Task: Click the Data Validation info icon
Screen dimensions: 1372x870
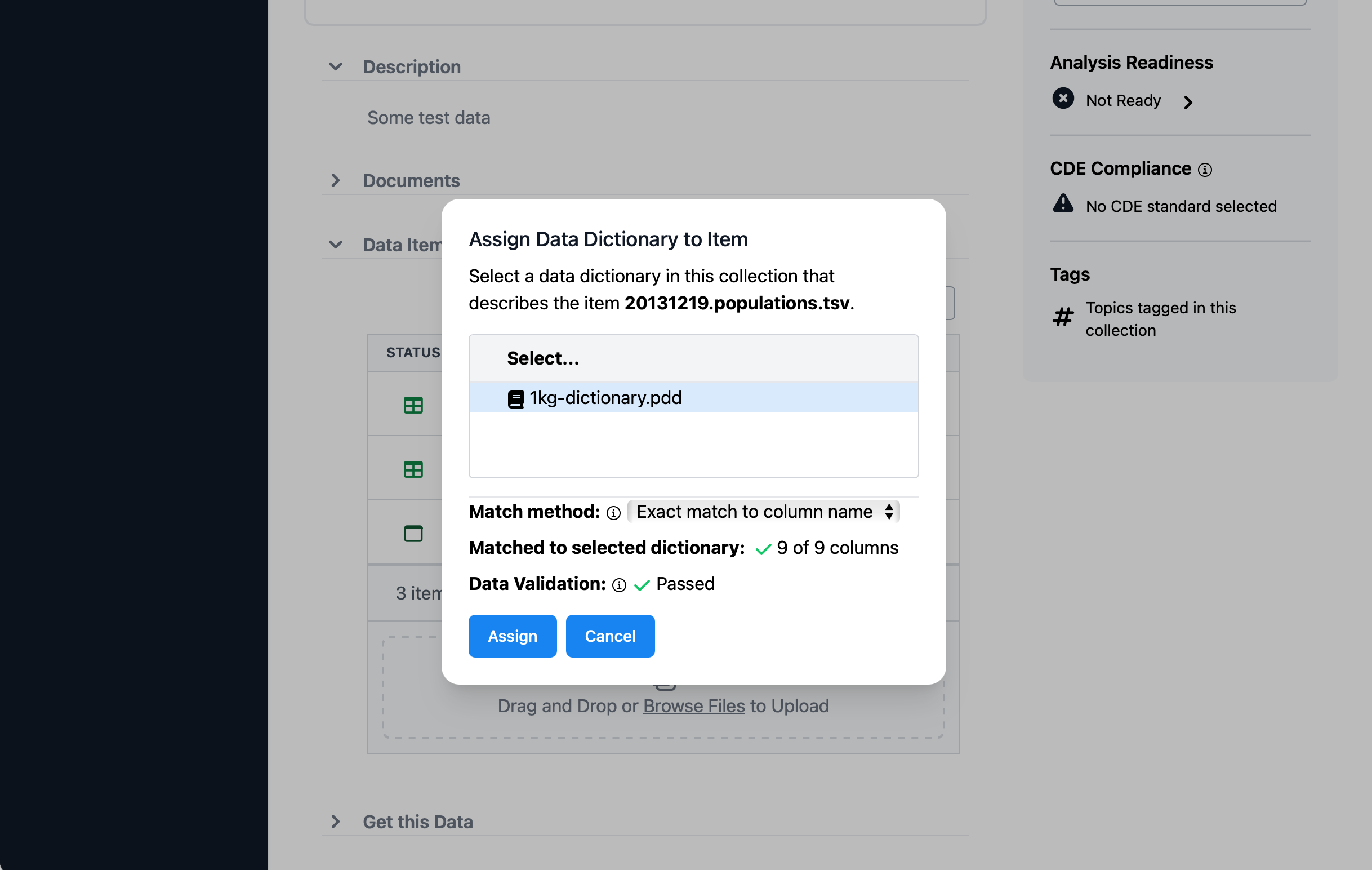Action: [619, 584]
